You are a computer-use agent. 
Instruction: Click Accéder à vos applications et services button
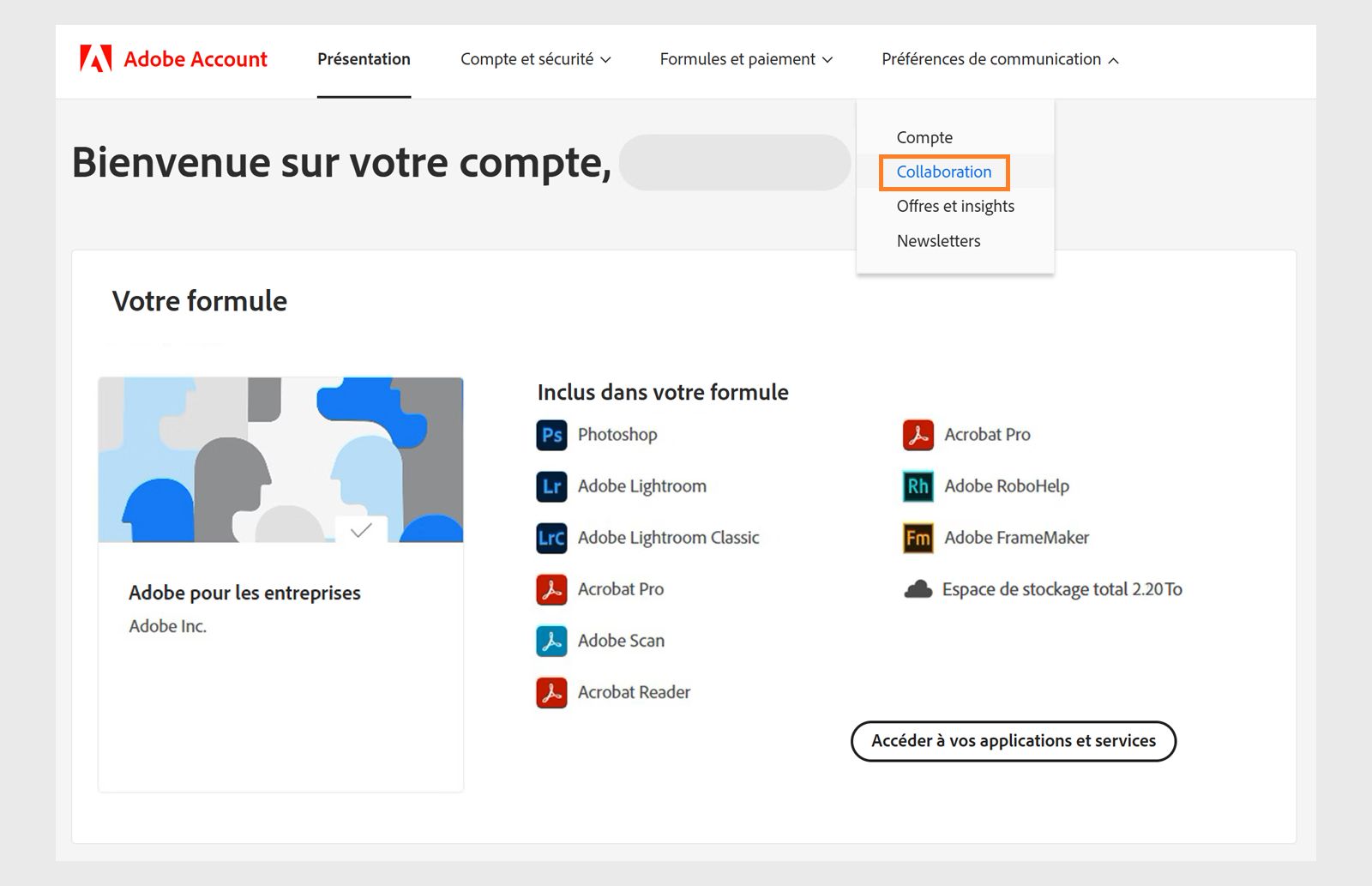(1014, 741)
